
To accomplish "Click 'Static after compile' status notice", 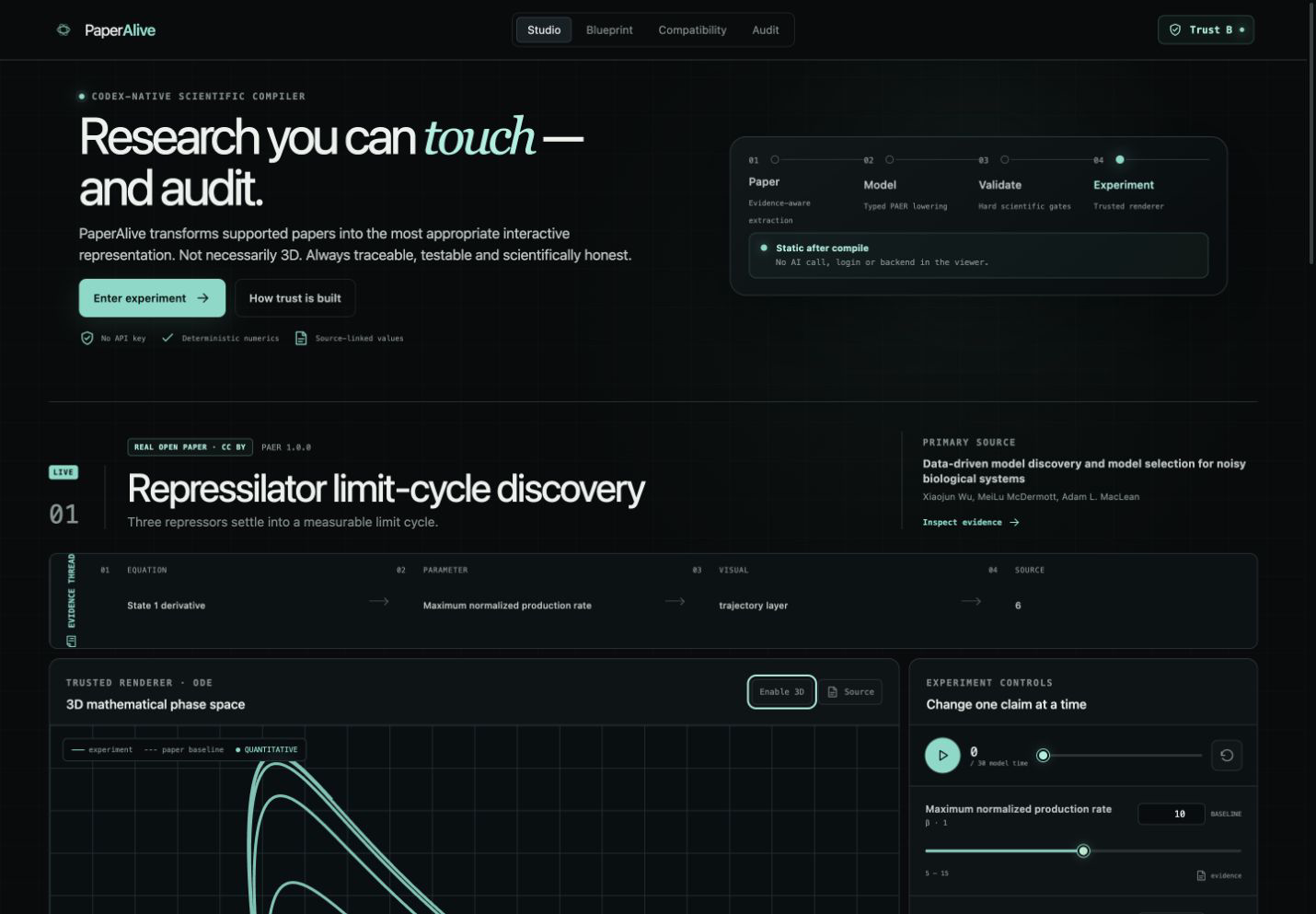I will (978, 255).
